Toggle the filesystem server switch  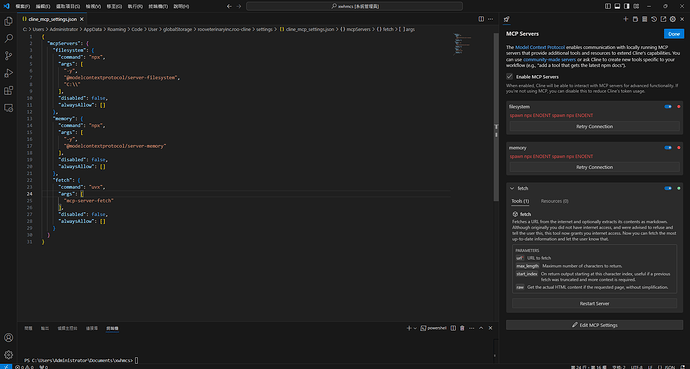668,107
